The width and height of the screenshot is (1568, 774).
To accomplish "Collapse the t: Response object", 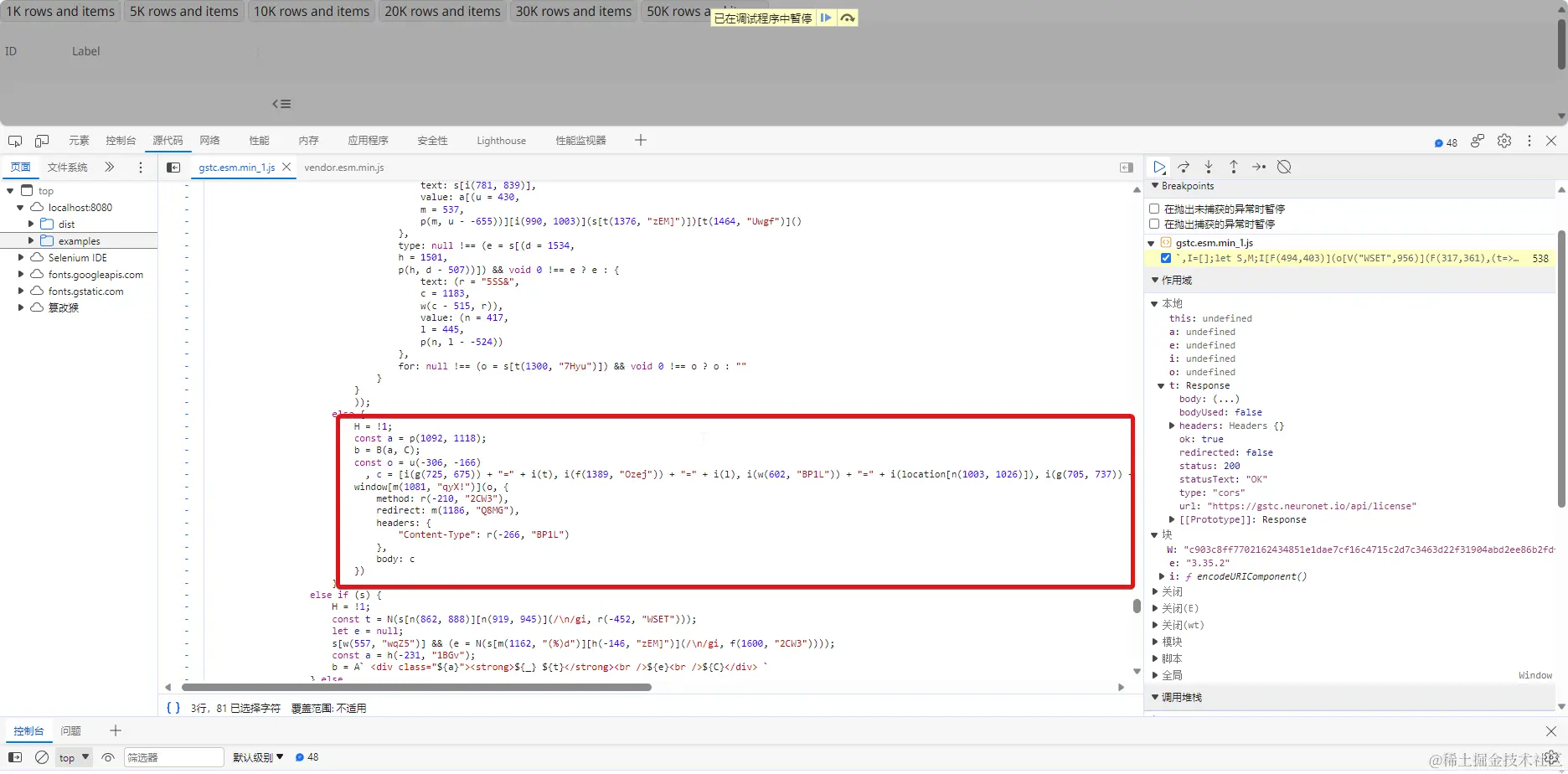I will click(1161, 385).
